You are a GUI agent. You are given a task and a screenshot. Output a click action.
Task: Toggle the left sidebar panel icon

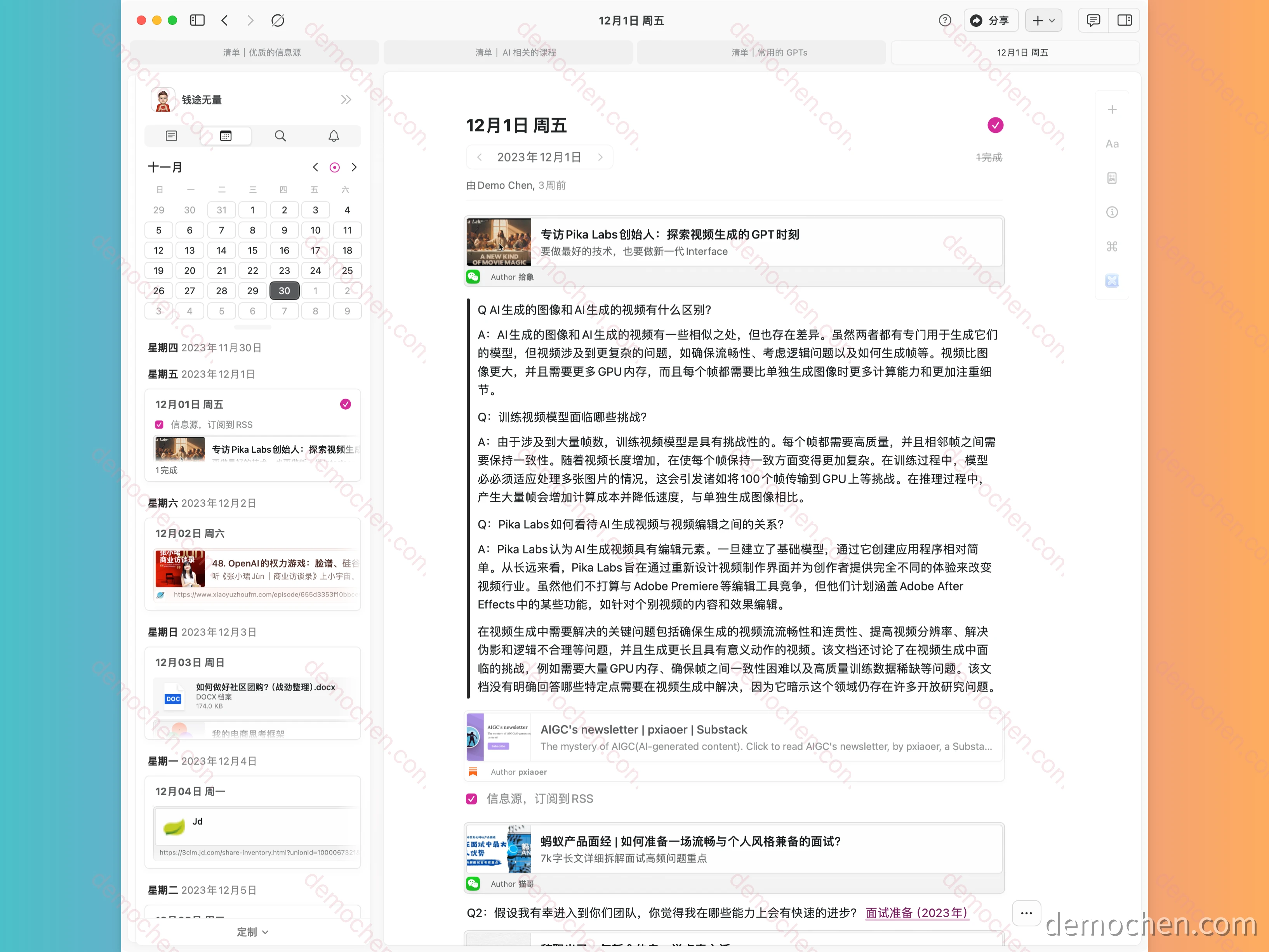click(197, 21)
